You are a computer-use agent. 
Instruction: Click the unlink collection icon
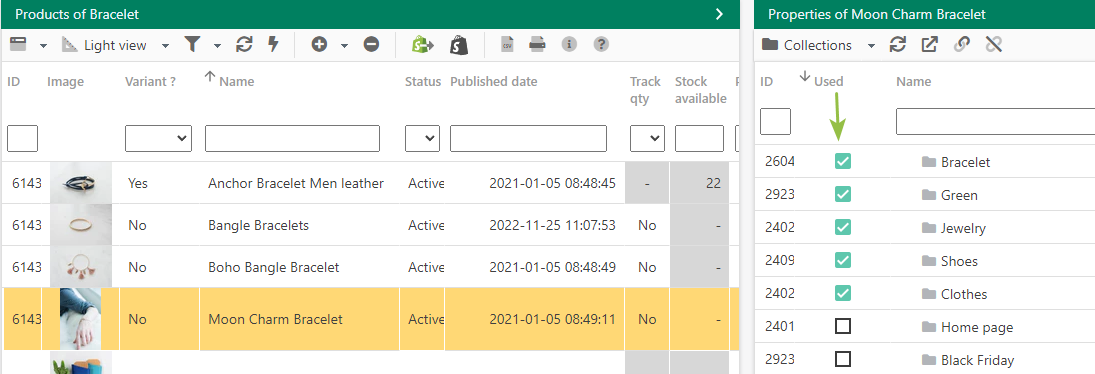(994, 45)
